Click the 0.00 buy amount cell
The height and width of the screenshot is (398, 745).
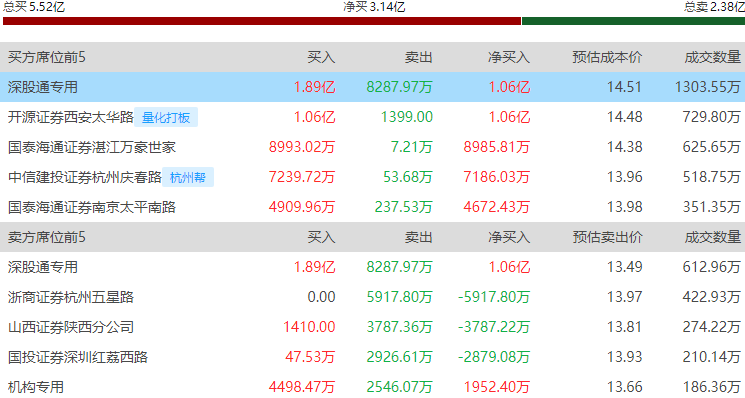(x=321, y=297)
